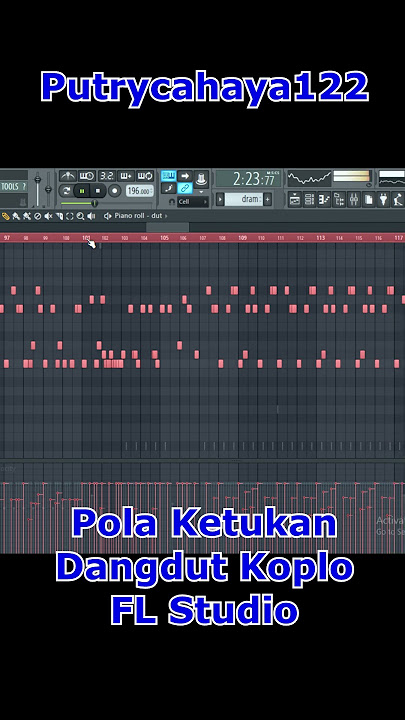Expand the arrow after Piano roll - dut
Viewport: 405px width, 720px height.
166,216
